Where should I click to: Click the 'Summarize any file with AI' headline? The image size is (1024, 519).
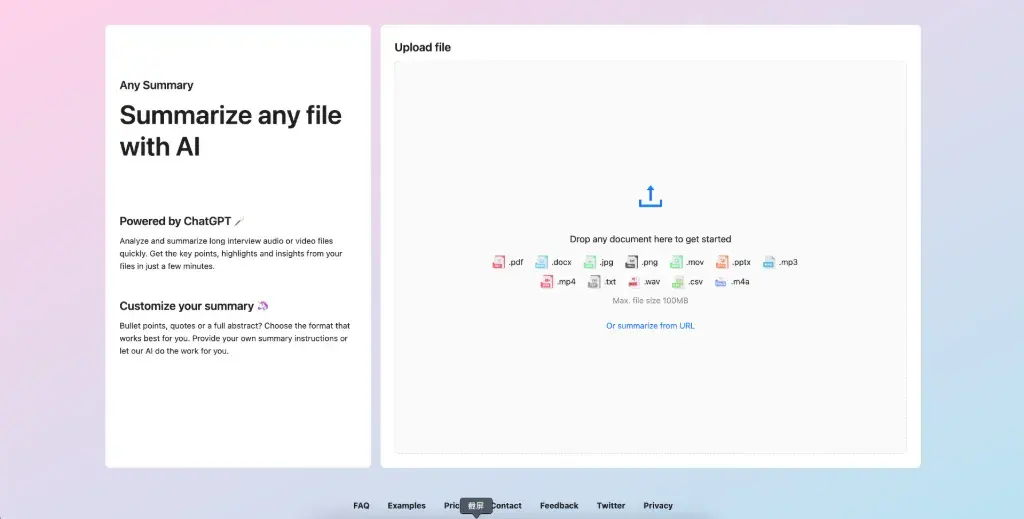point(231,131)
